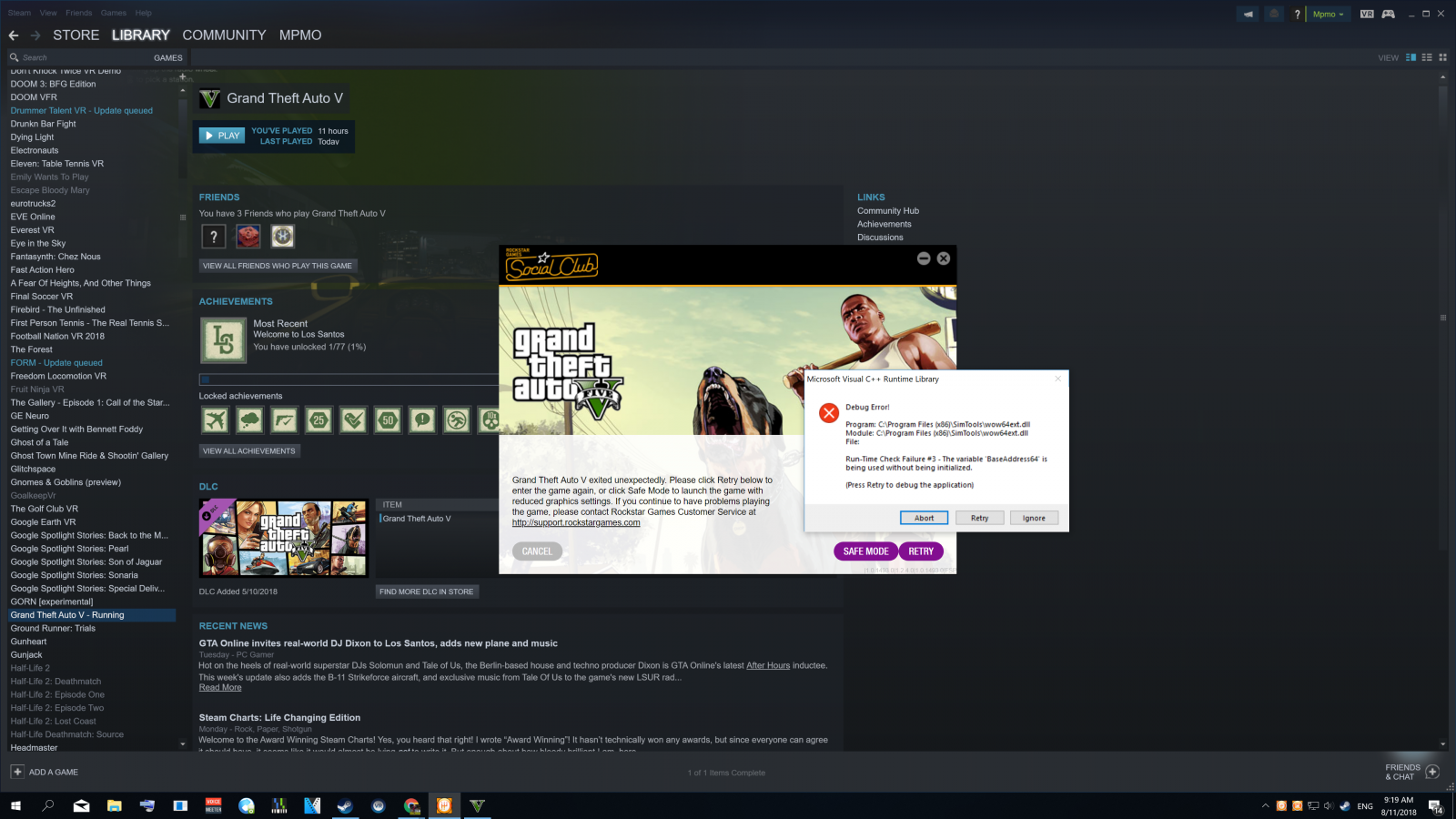
Task: Open the support.rockstargames.com link
Action: pos(576,523)
